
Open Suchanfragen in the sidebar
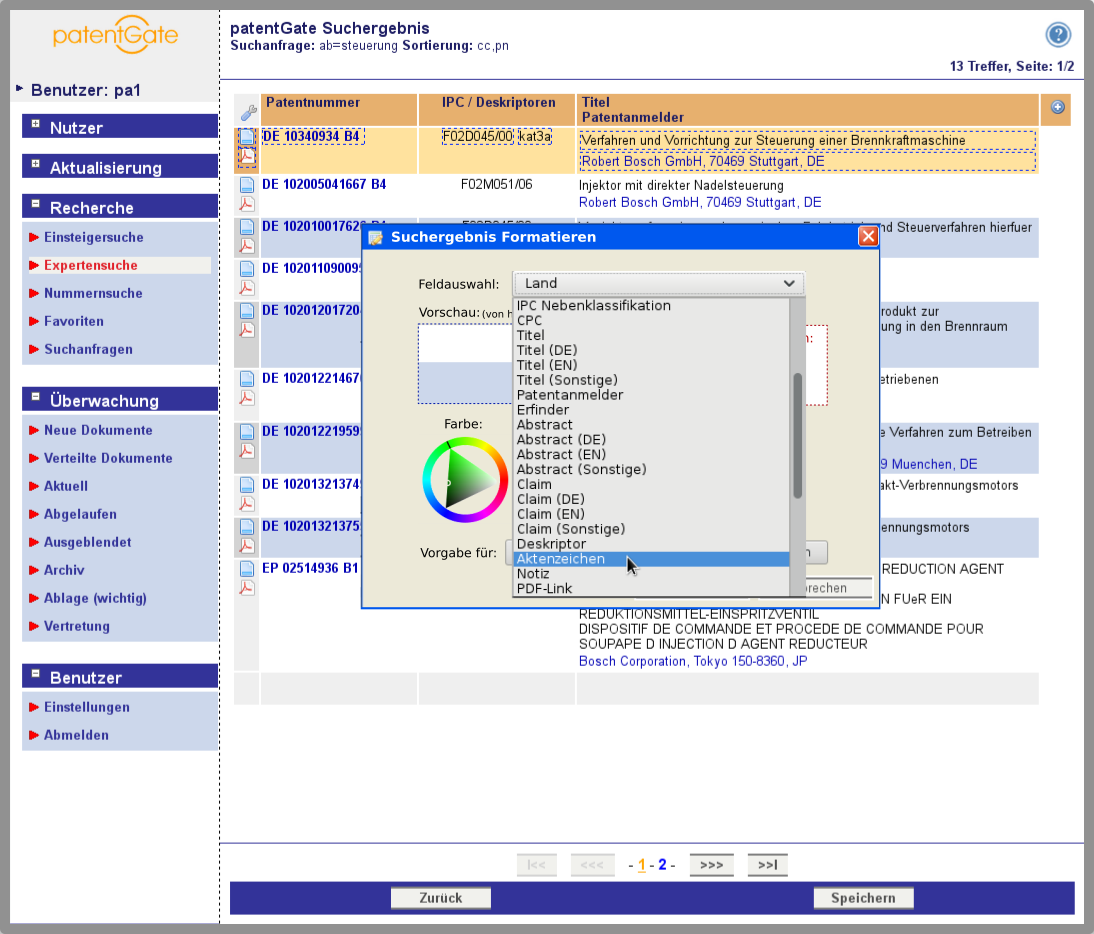[88, 349]
